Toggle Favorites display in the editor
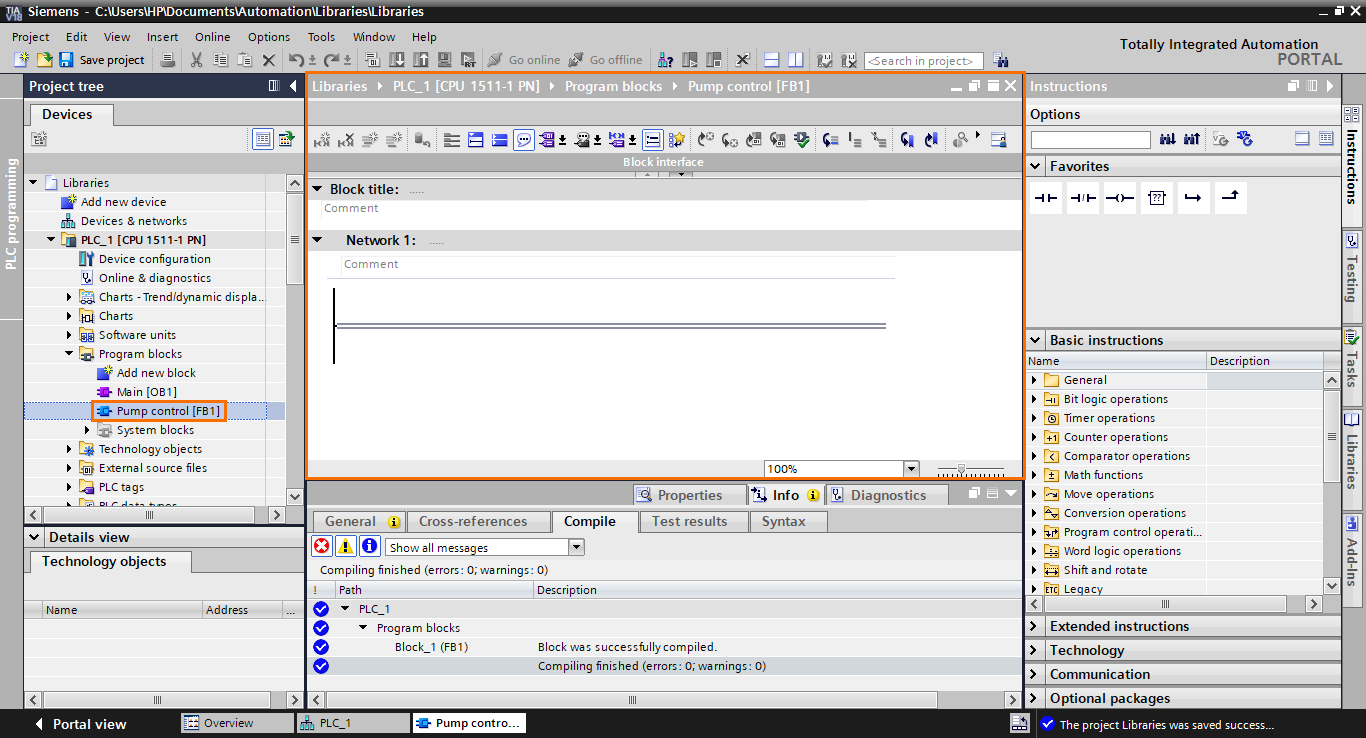The width and height of the screenshot is (1366, 738). pos(676,139)
